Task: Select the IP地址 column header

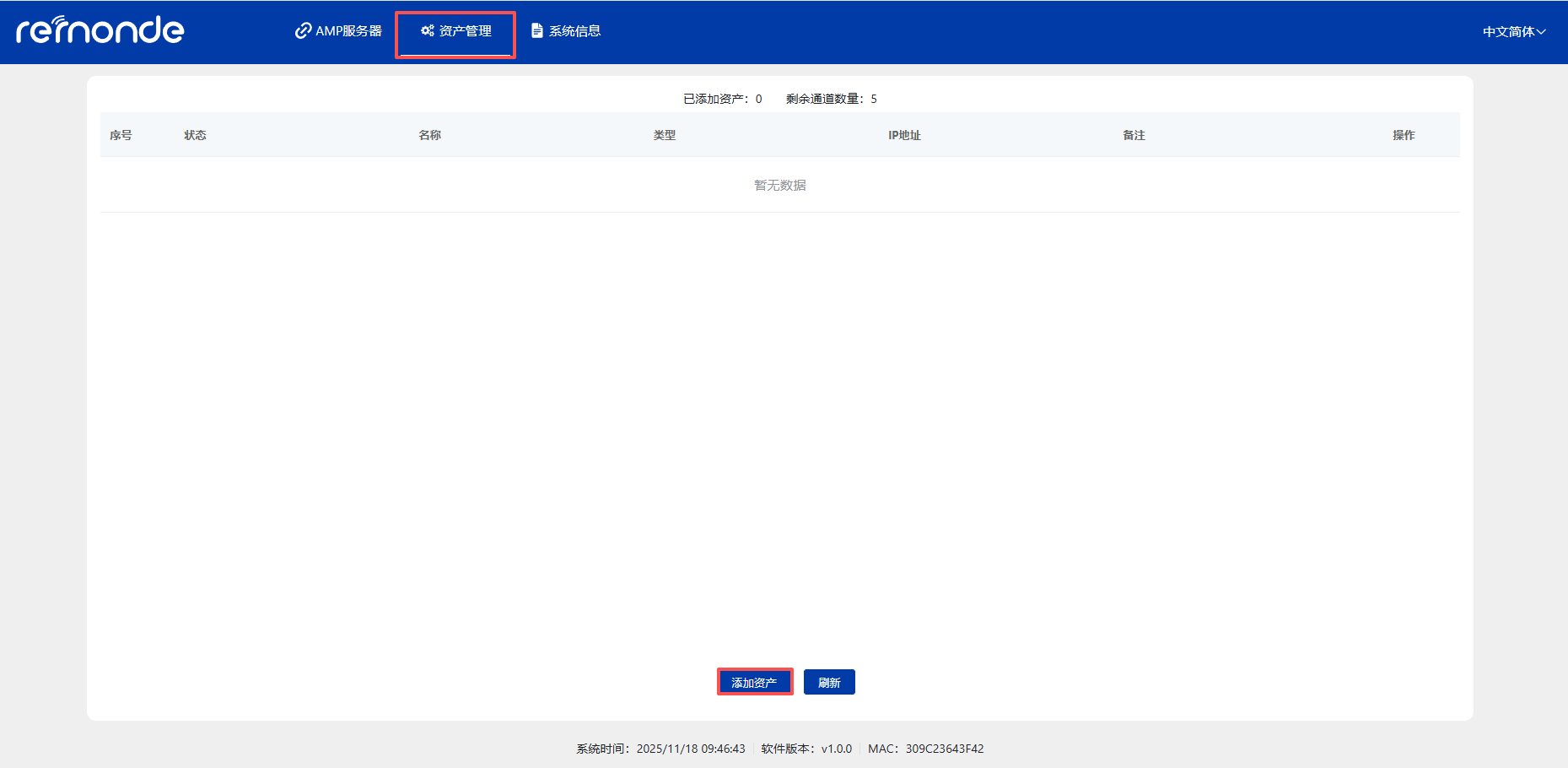Action: coord(904,134)
